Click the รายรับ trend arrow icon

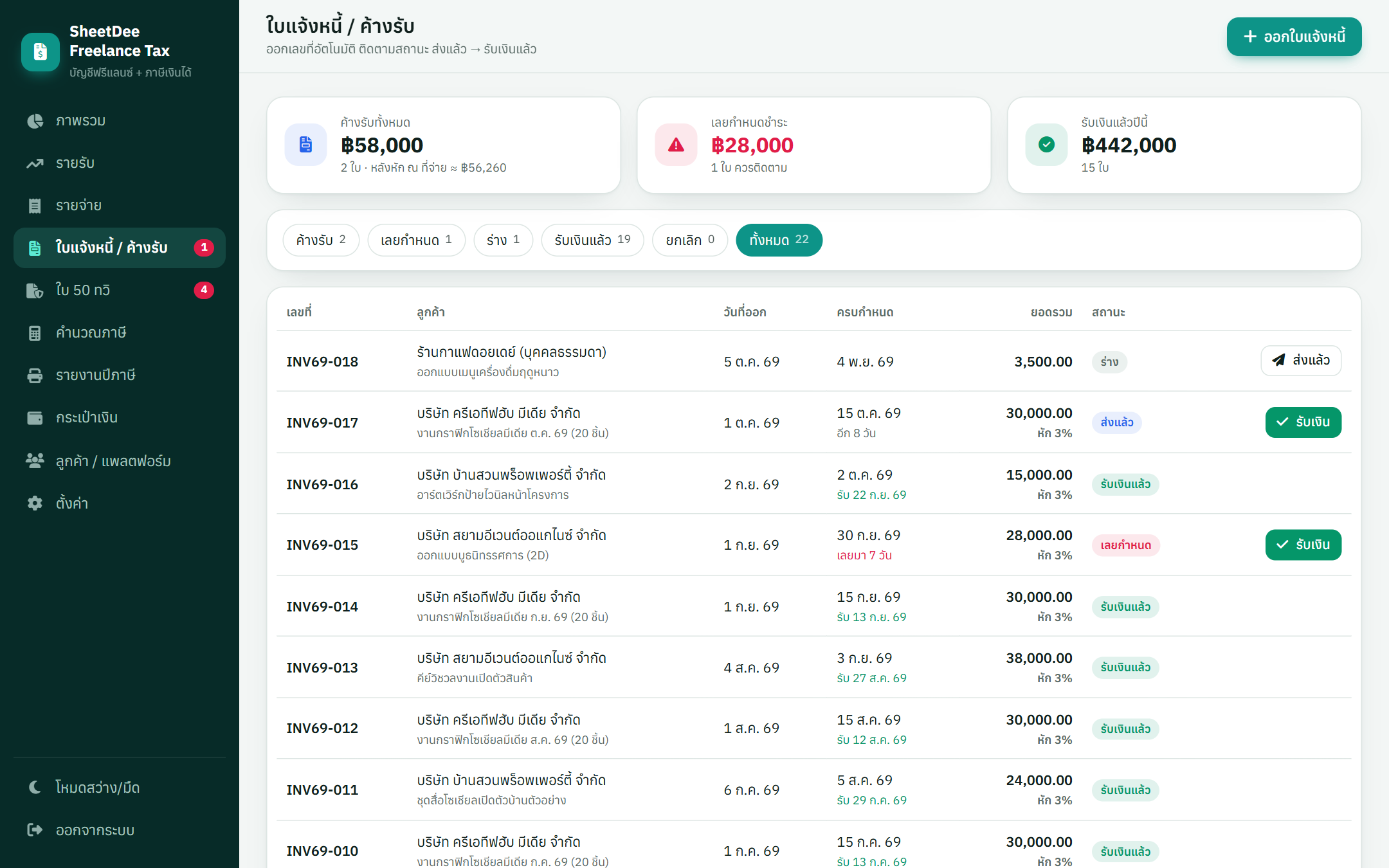(35, 163)
